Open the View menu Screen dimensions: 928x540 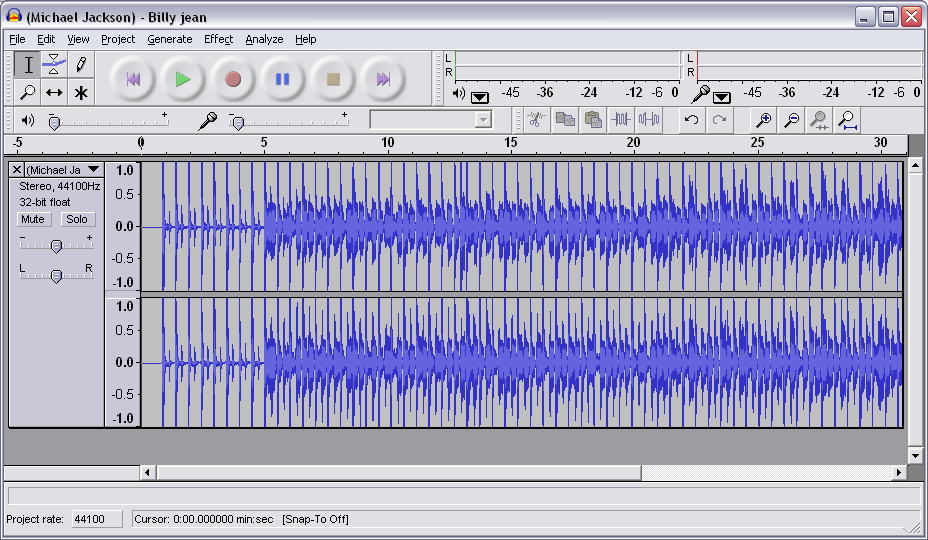[x=78, y=39]
